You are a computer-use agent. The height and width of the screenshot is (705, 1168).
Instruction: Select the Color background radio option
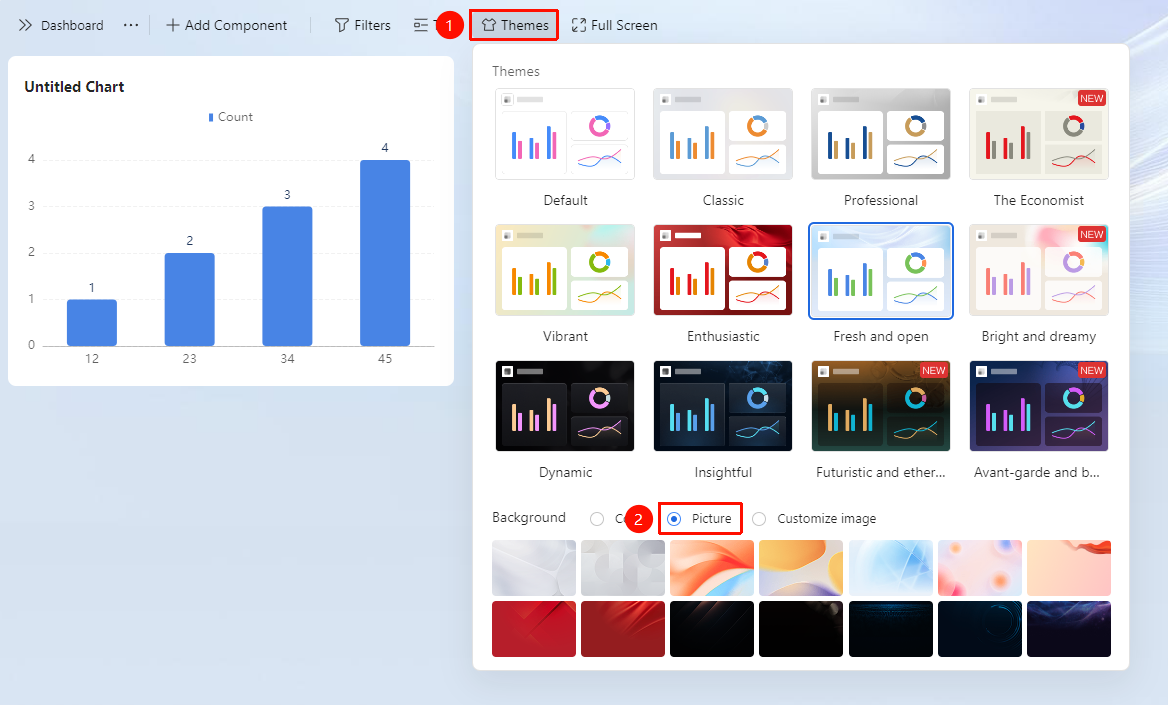(x=597, y=519)
